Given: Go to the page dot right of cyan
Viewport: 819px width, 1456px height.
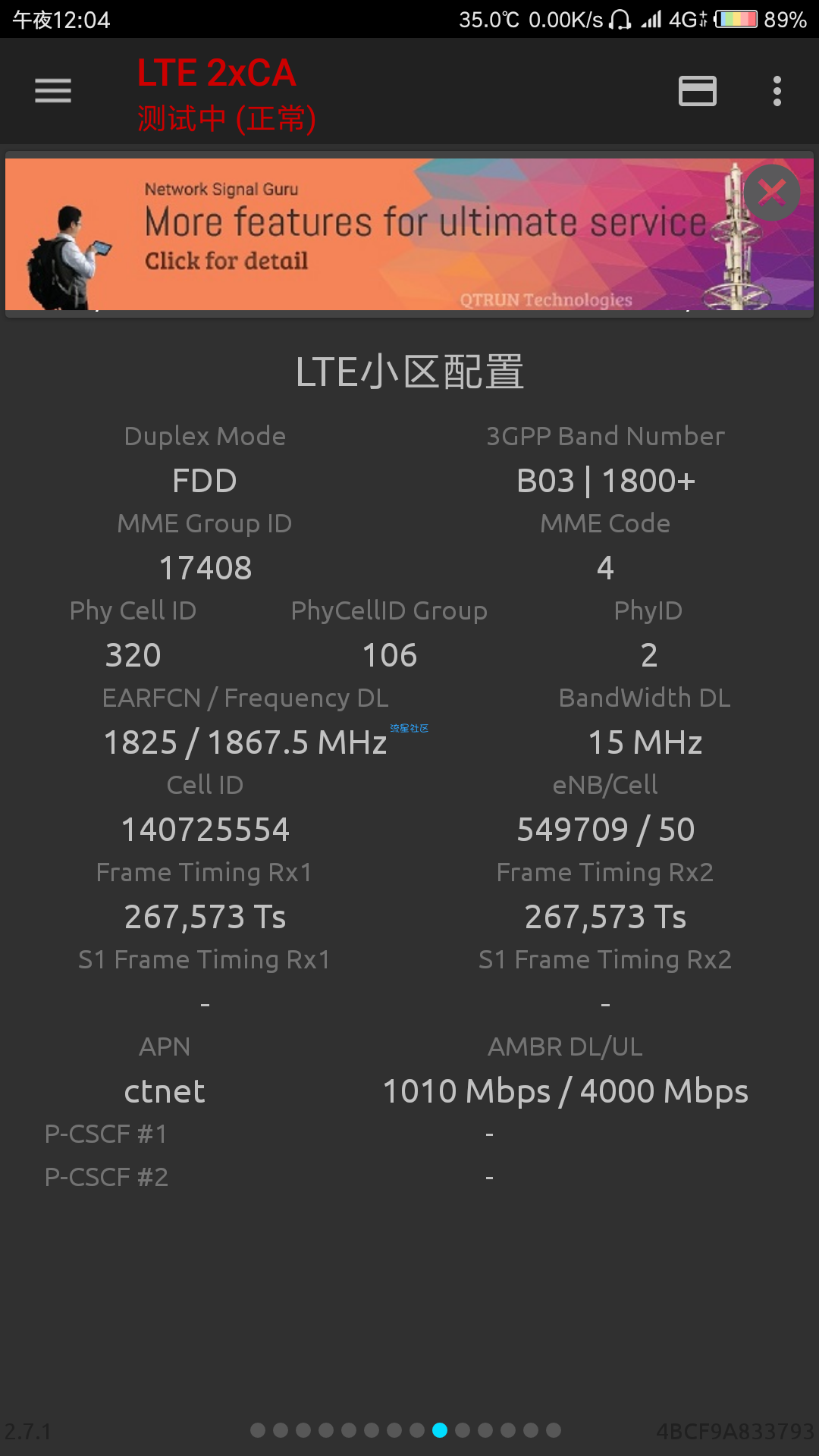Looking at the screenshot, I should click(463, 1430).
